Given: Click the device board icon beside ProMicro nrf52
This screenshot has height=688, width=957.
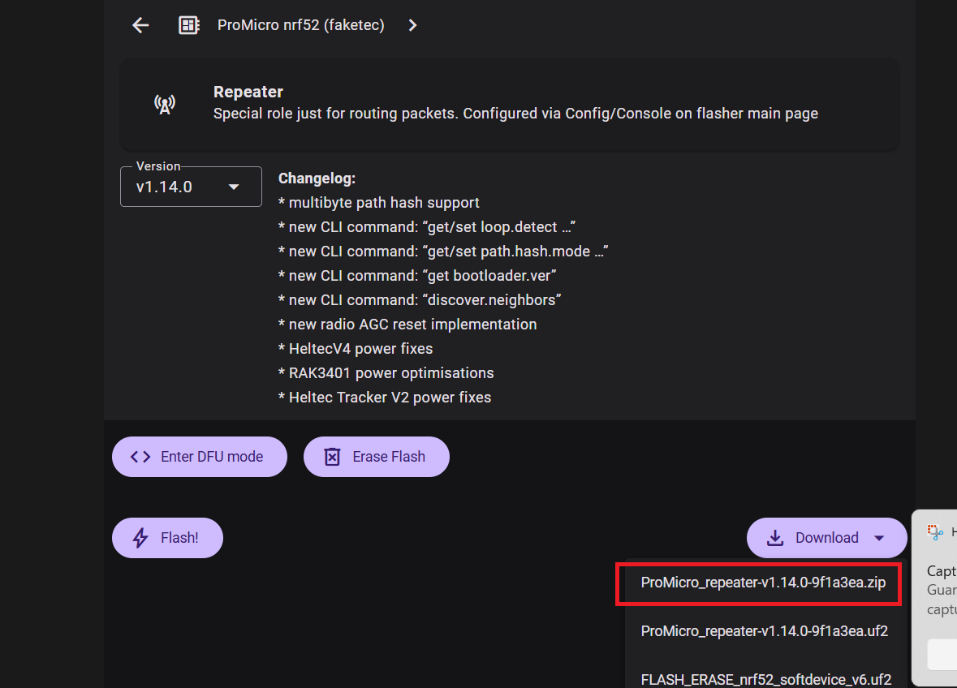Looking at the screenshot, I should pos(189,25).
